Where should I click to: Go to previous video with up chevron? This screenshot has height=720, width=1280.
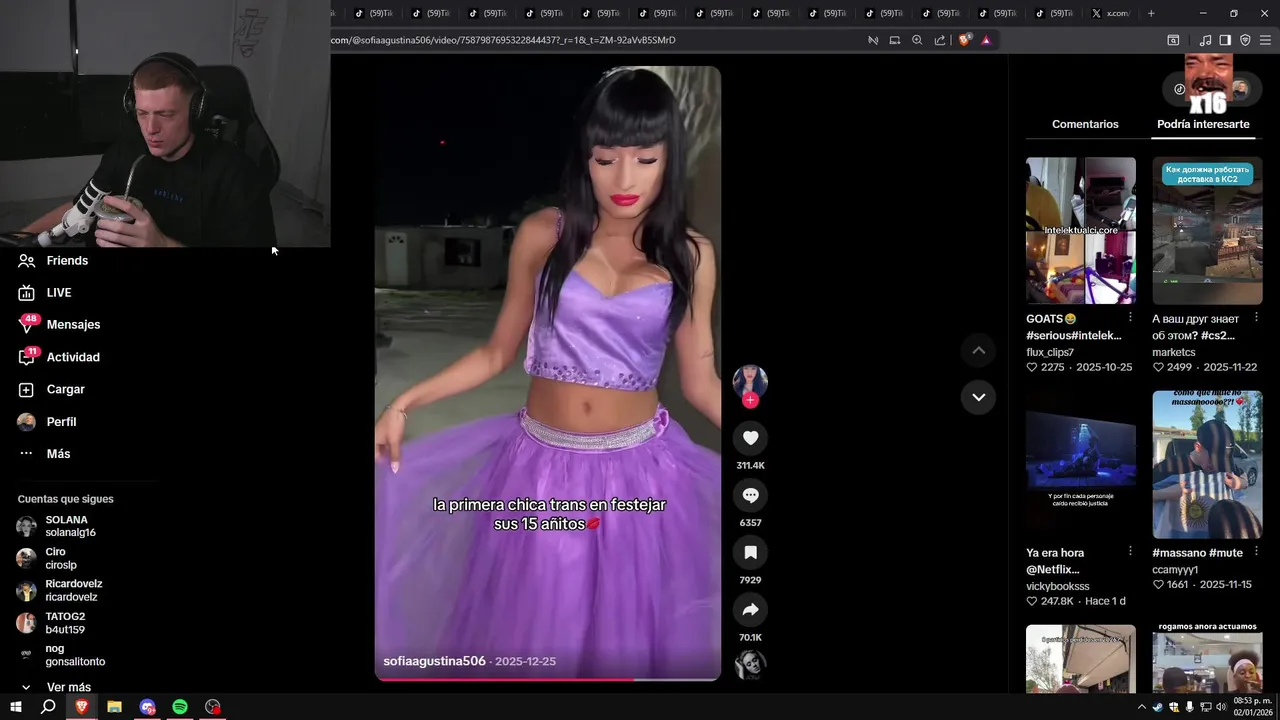[978, 350]
